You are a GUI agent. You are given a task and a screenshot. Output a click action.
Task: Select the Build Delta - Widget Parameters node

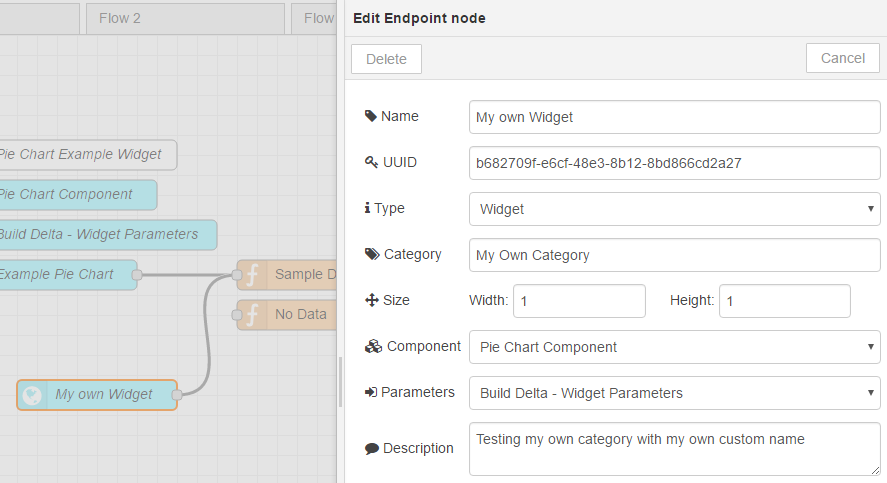[107, 235]
